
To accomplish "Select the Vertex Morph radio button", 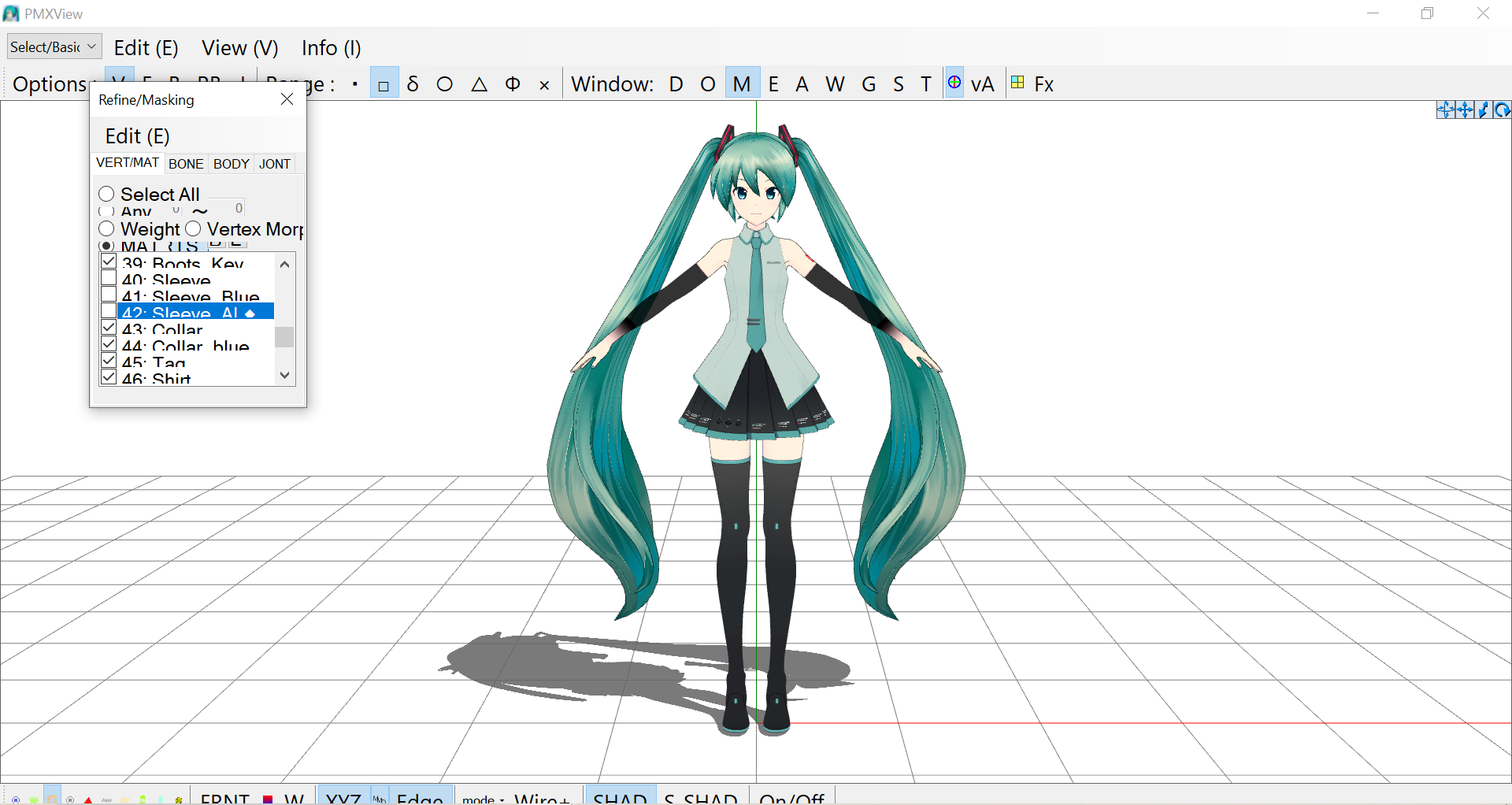I will pyautogui.click(x=193, y=228).
